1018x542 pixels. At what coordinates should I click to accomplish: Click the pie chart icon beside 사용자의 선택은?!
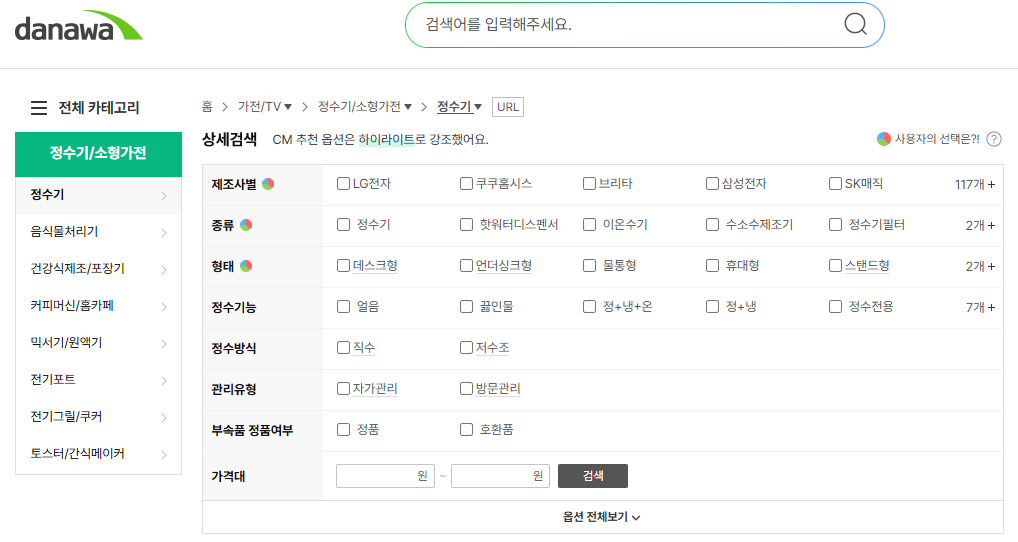pos(883,139)
